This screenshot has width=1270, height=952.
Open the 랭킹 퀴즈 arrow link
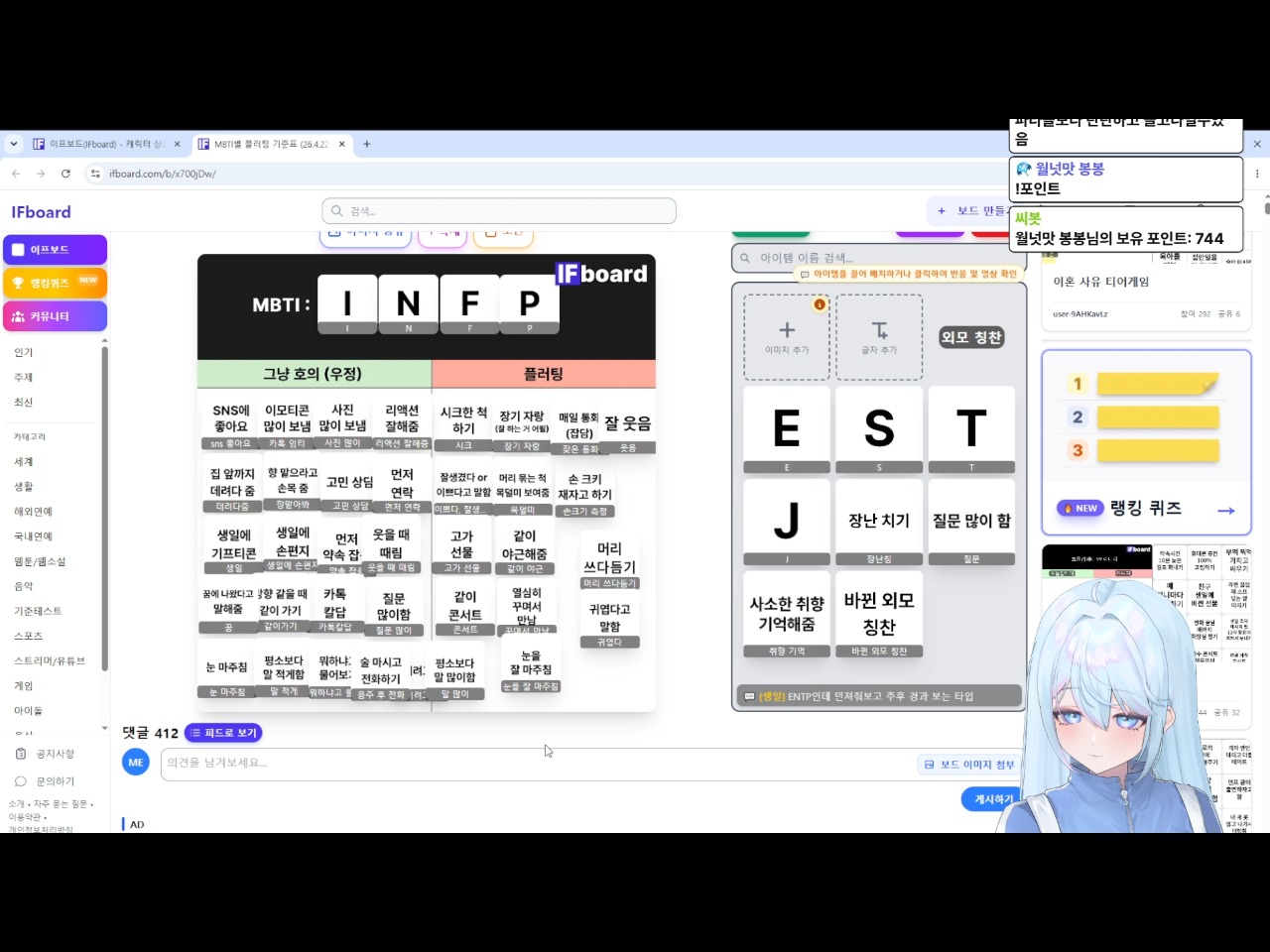[1226, 510]
